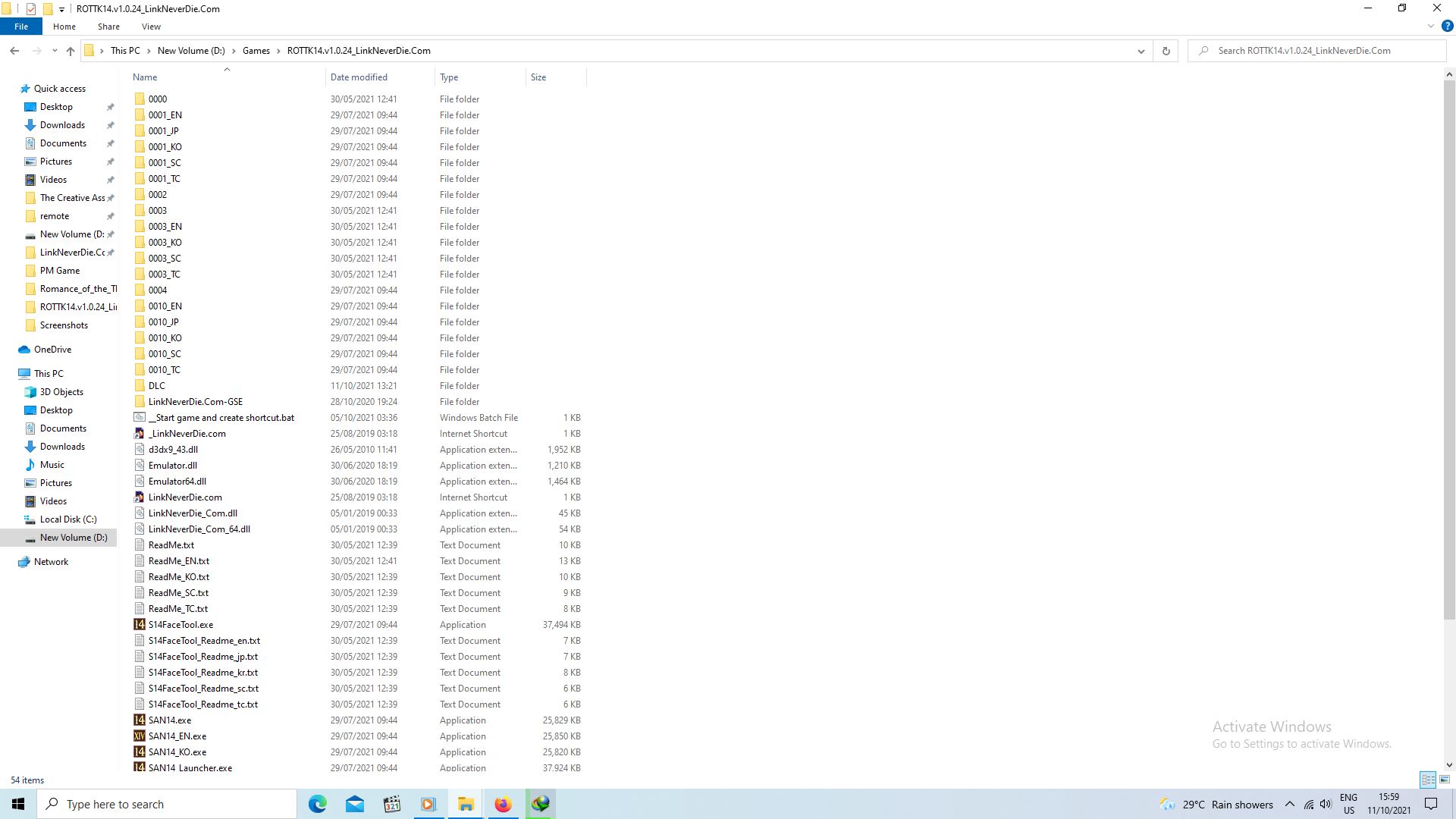The height and width of the screenshot is (819, 1456).
Task: Open Microsoft Edge from the taskbar
Action: (x=317, y=804)
